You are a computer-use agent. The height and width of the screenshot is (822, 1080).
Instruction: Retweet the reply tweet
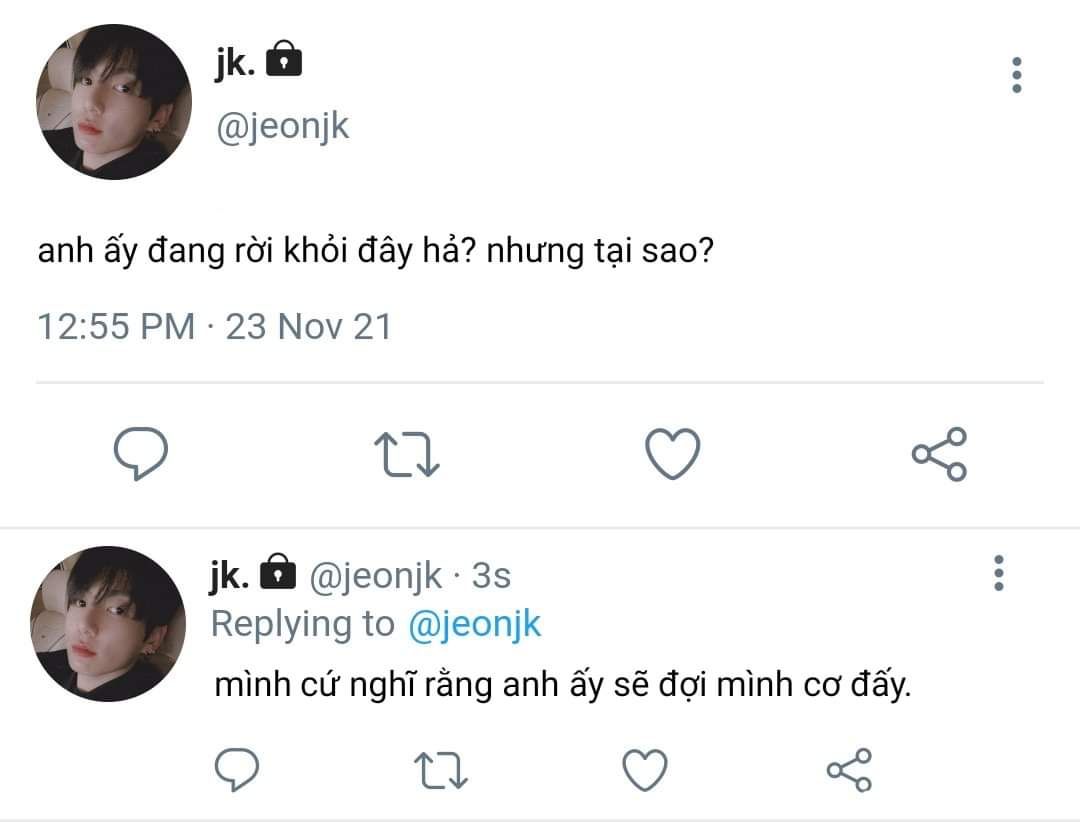coord(441,770)
